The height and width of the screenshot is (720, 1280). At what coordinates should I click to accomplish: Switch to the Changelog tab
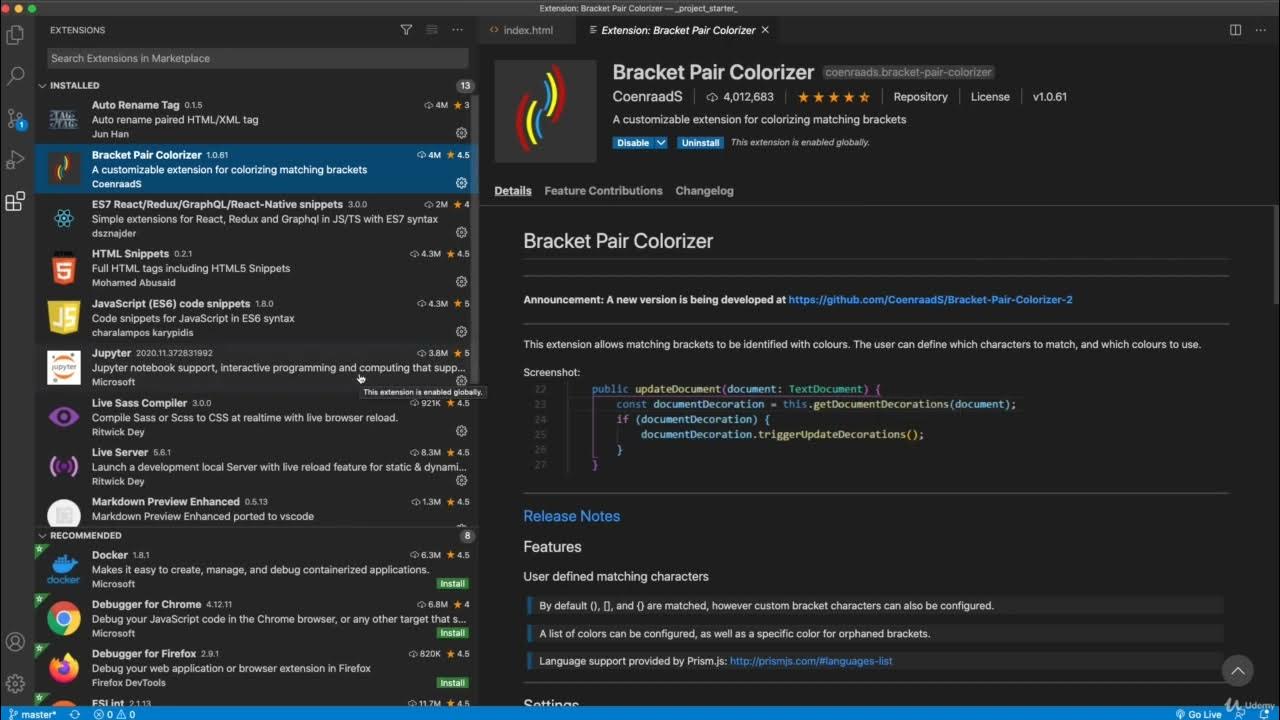(x=704, y=191)
